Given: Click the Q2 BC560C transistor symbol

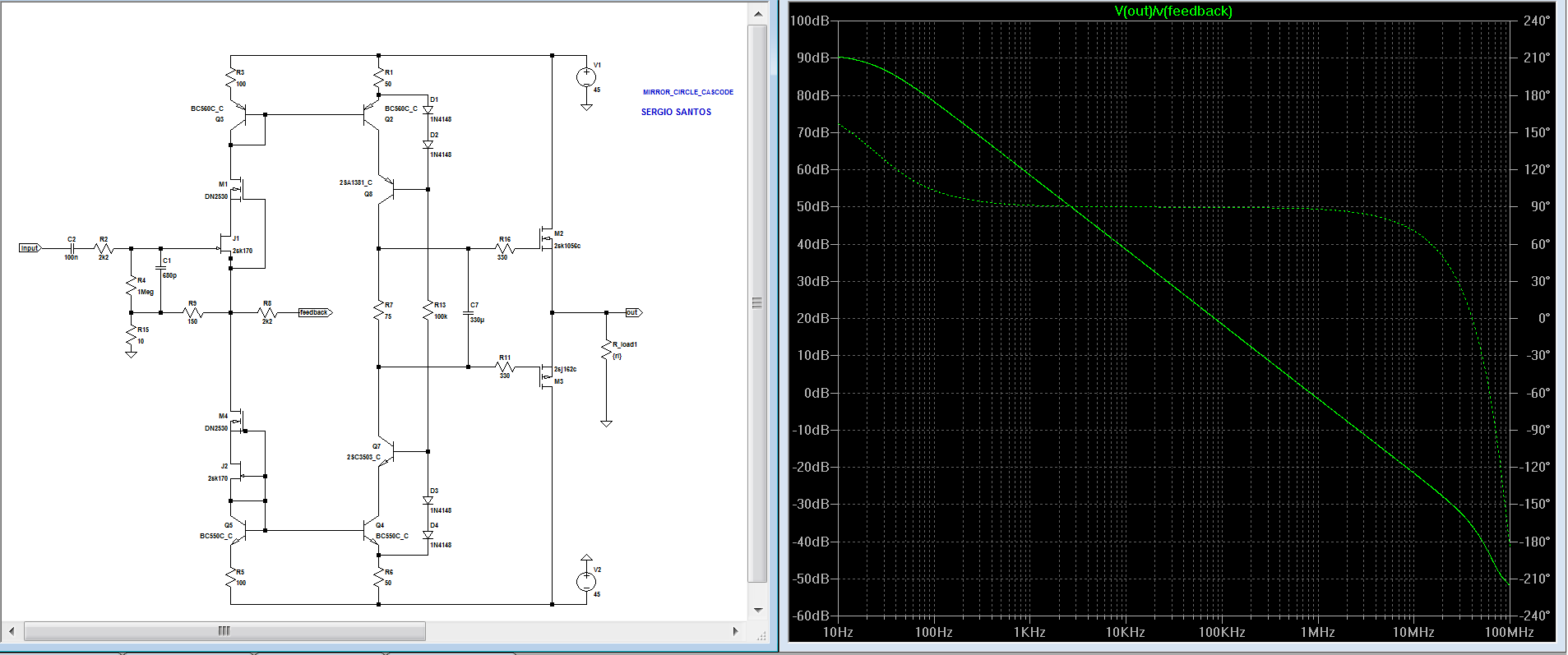Looking at the screenshot, I should click(371, 114).
